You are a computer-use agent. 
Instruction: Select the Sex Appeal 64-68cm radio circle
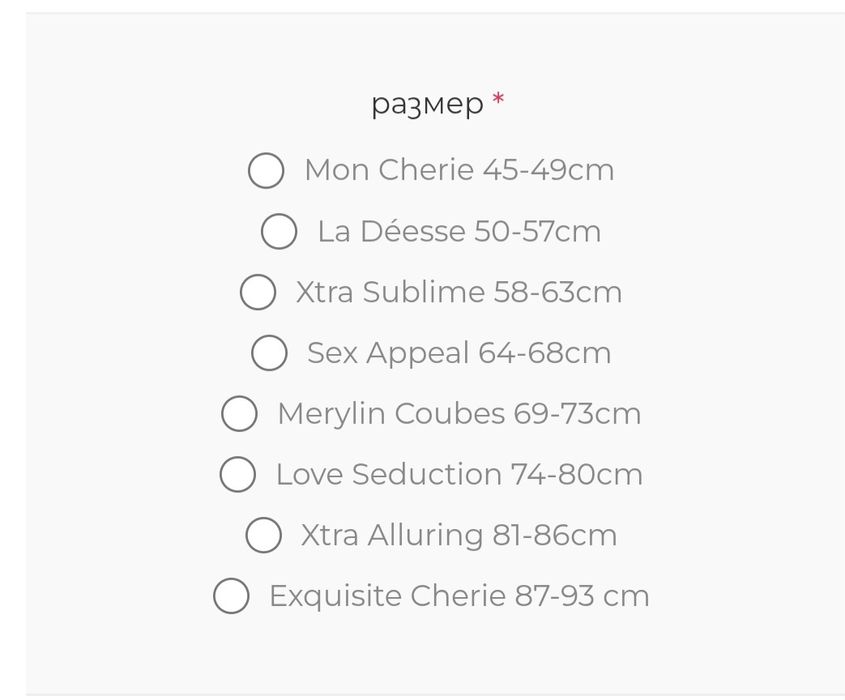click(x=269, y=353)
